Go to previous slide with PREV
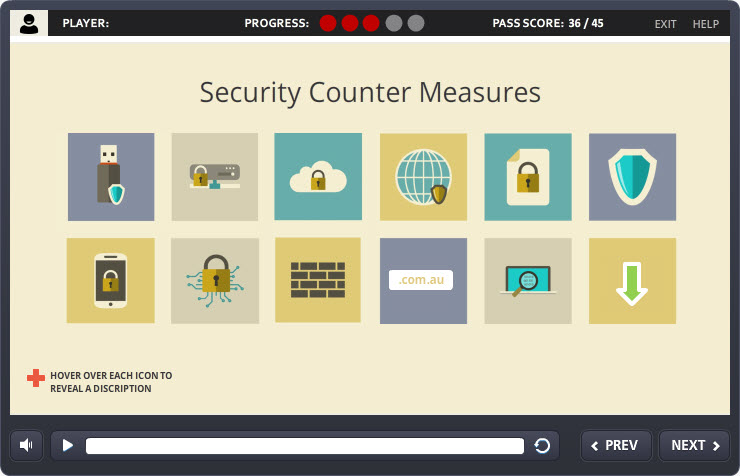This screenshot has height=476, width=740. (x=616, y=445)
